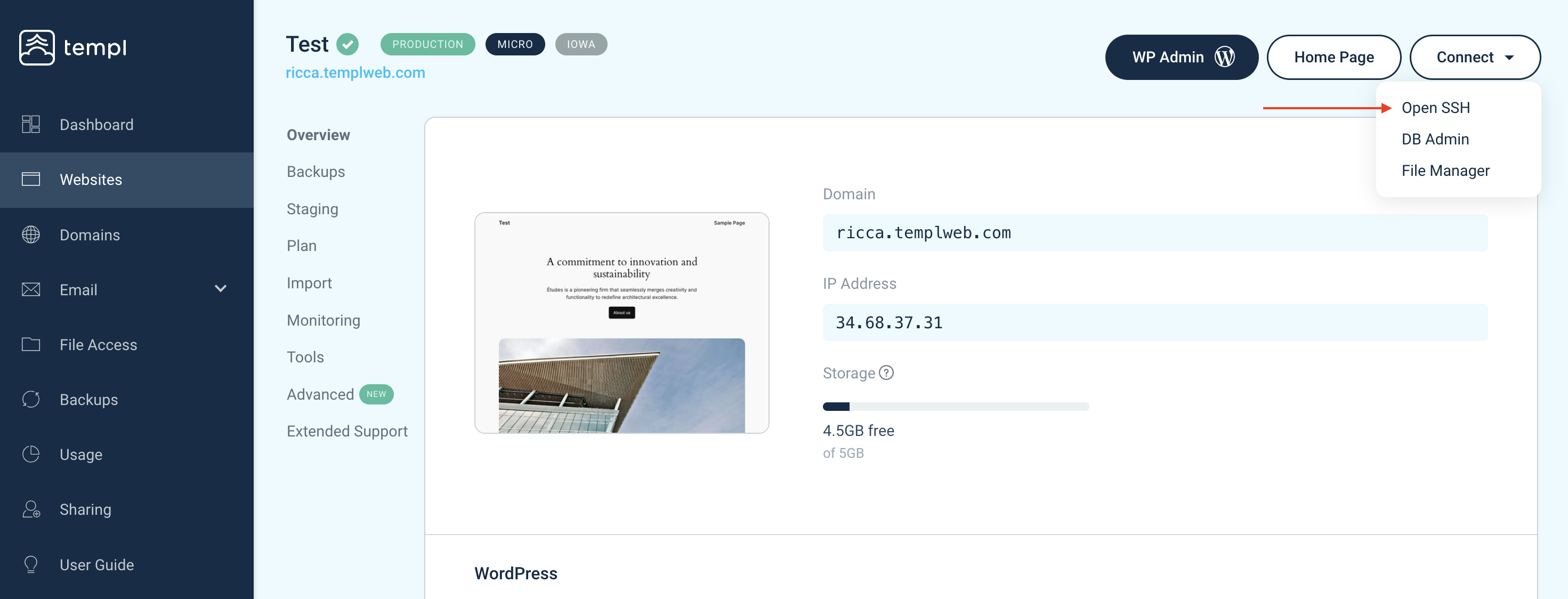
Task: Click the WordPress section heading
Action: [515, 573]
